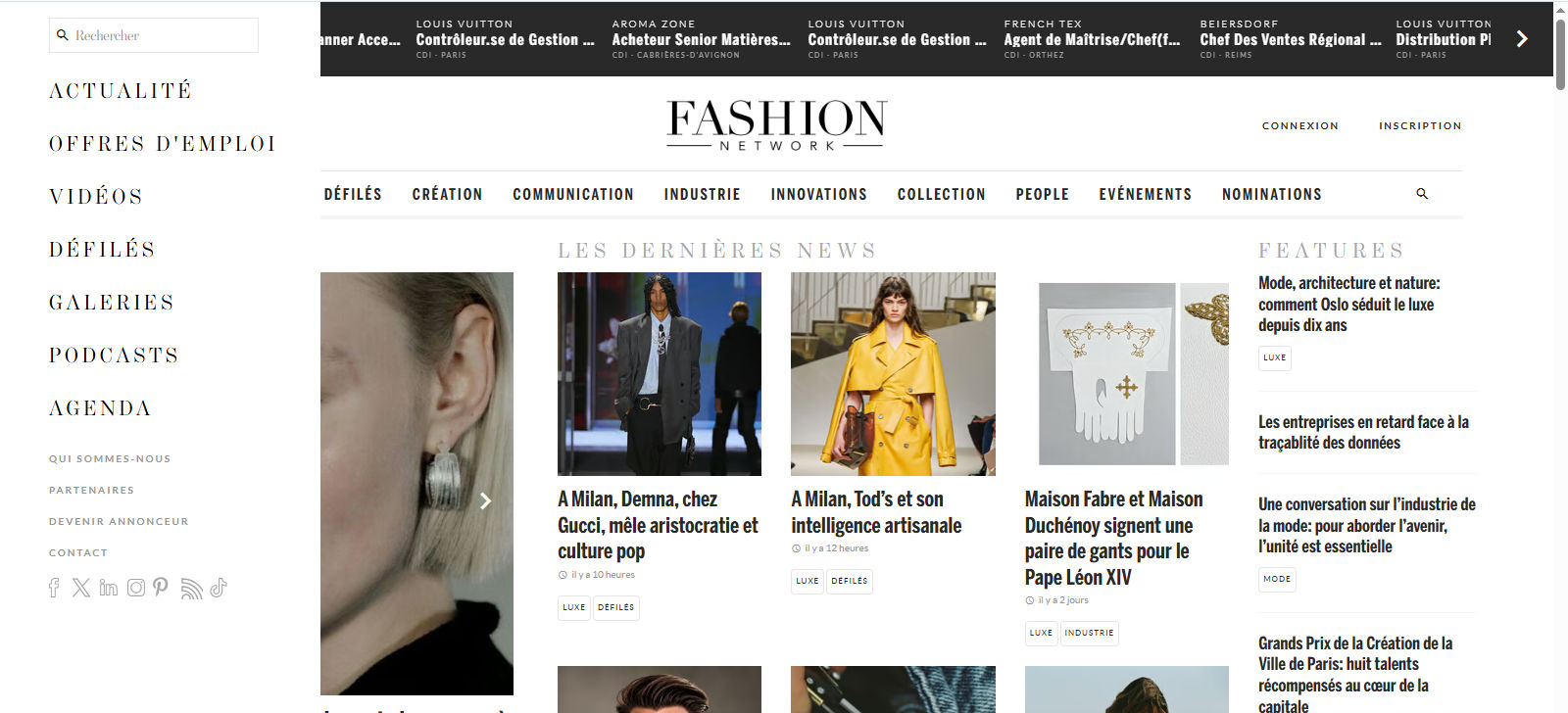Open the TikTok social icon
Viewport: 1568px width, 713px height.
[219, 588]
